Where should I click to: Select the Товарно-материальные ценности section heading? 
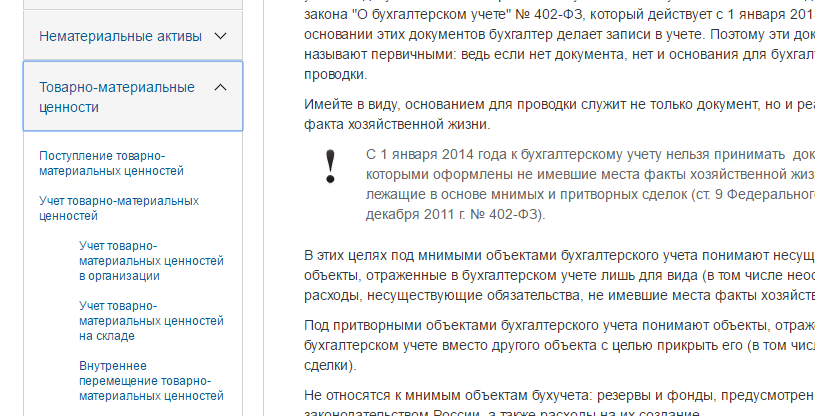click(x=116, y=97)
